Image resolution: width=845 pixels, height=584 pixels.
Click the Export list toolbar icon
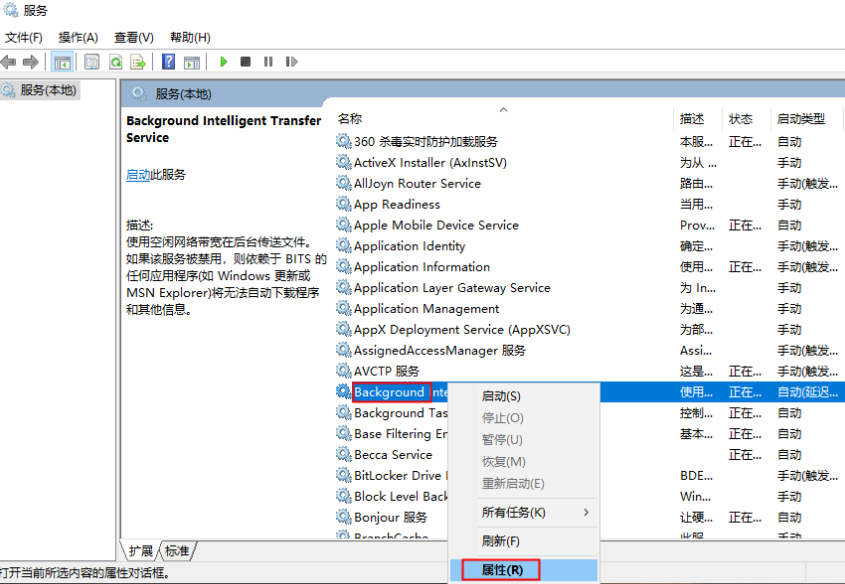138,62
